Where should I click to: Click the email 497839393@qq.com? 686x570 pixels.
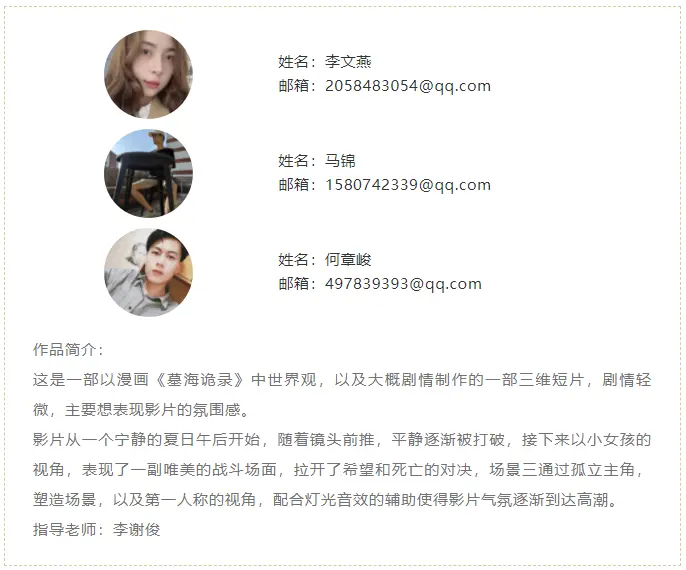(403, 284)
